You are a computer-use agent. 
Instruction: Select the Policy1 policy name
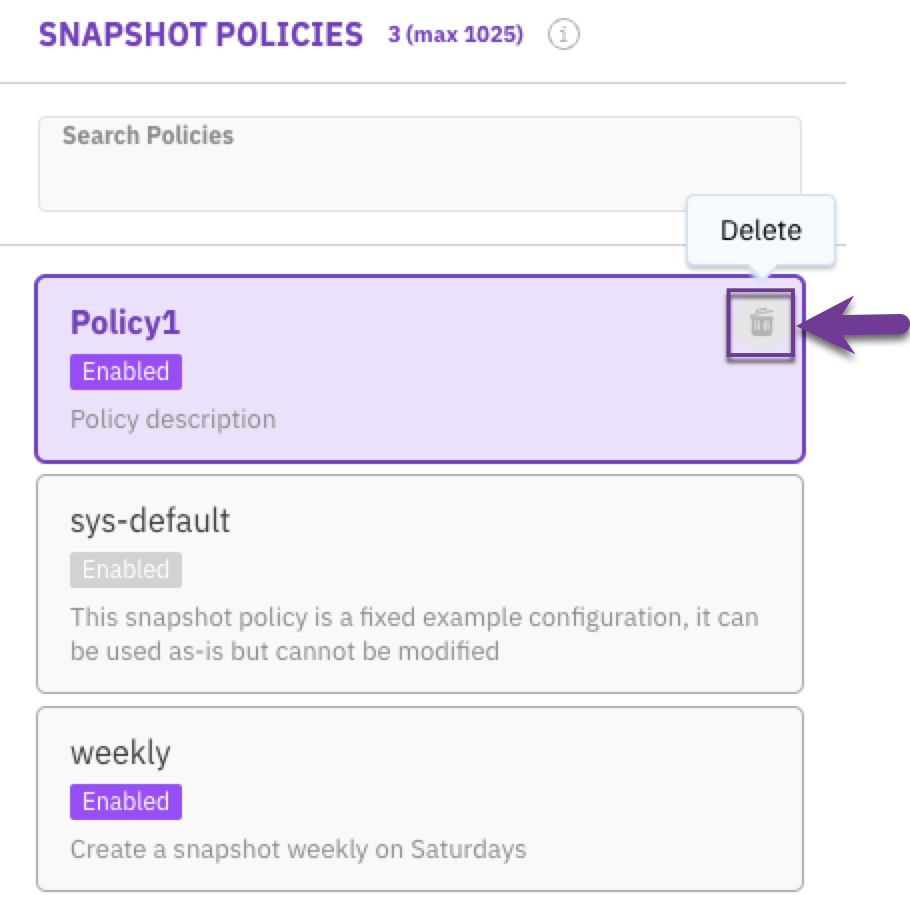tap(125, 323)
